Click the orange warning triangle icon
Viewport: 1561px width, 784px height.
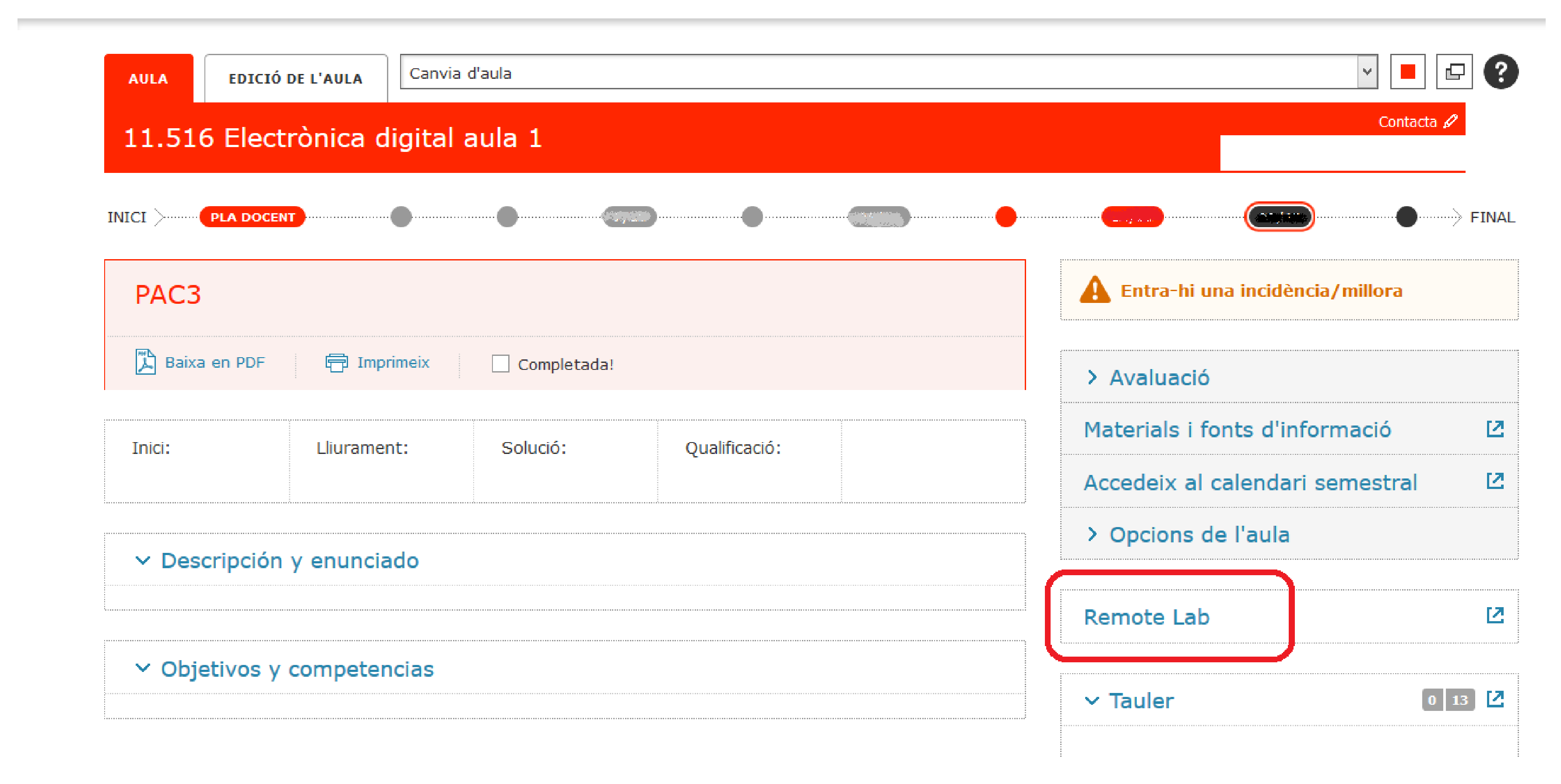[x=1094, y=290]
